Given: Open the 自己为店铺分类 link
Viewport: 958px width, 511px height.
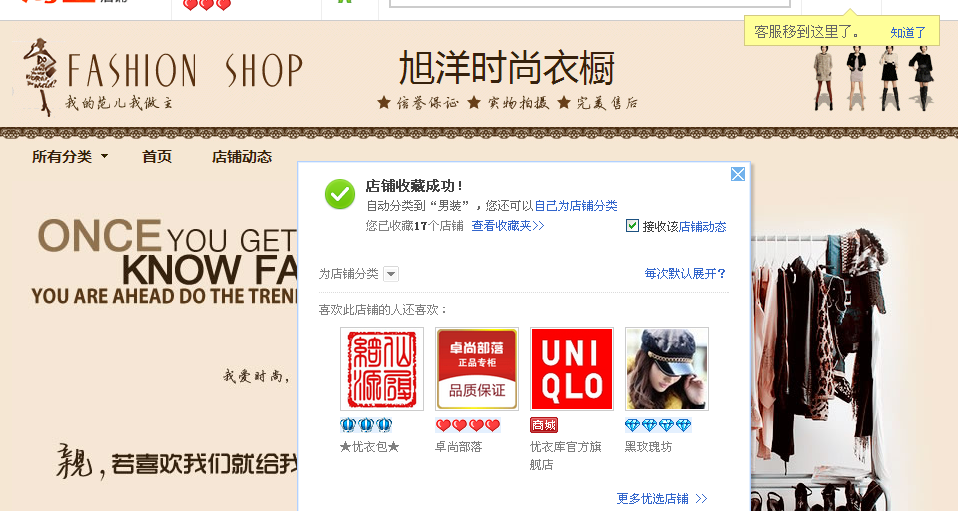Looking at the screenshot, I should click(x=576, y=206).
